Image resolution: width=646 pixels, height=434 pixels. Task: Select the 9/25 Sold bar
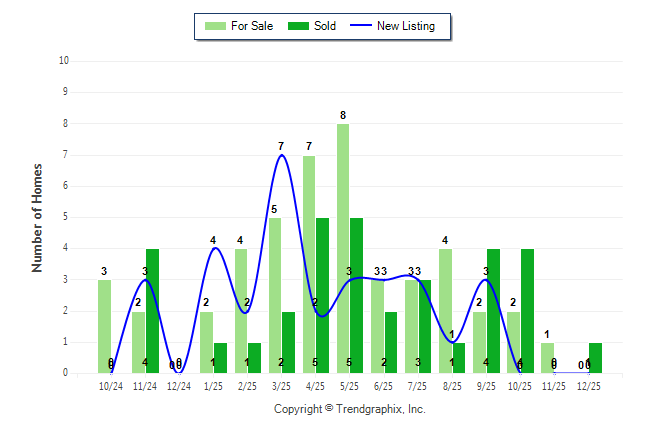point(493,311)
